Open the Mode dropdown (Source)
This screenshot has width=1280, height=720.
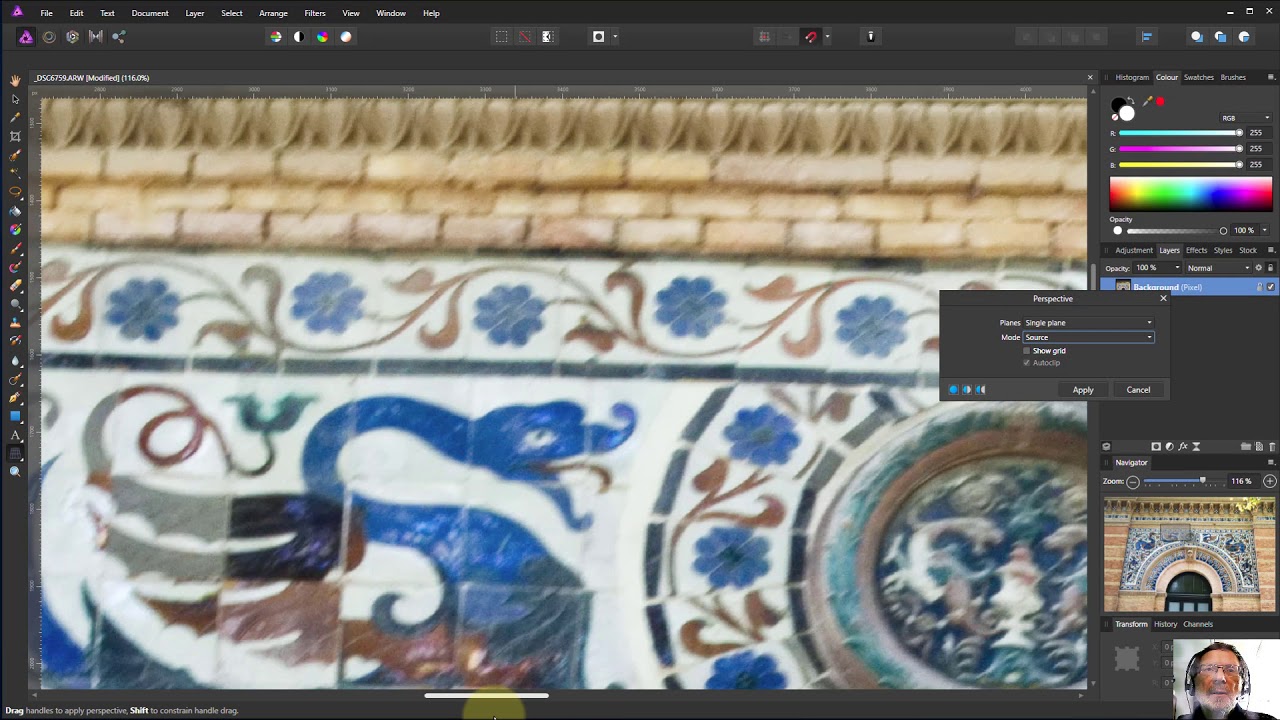click(x=1088, y=337)
